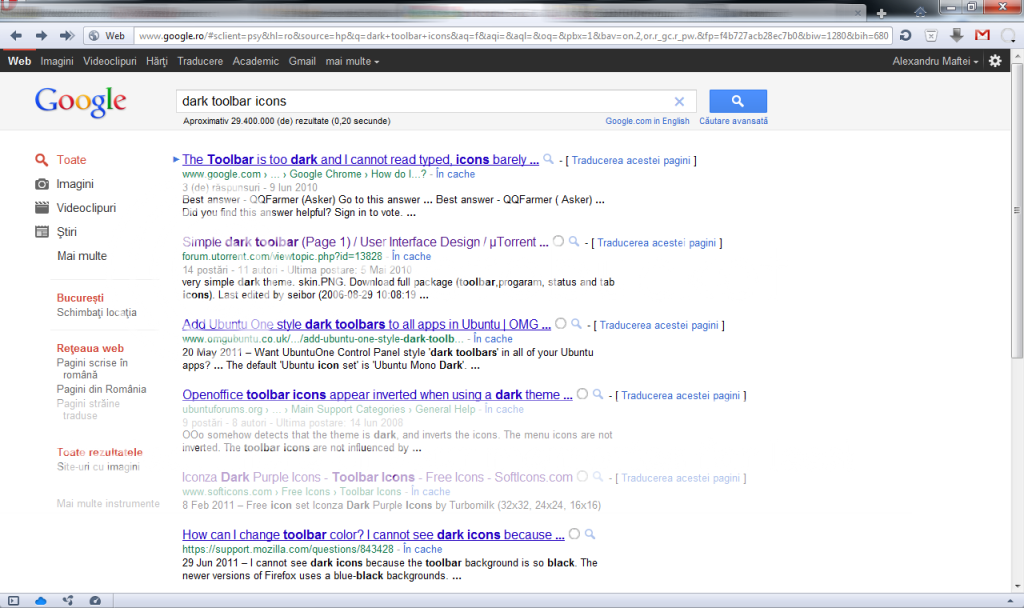Expand 'Mai multe instrumente' in the sidebar
This screenshot has width=1024, height=608.
(x=108, y=504)
